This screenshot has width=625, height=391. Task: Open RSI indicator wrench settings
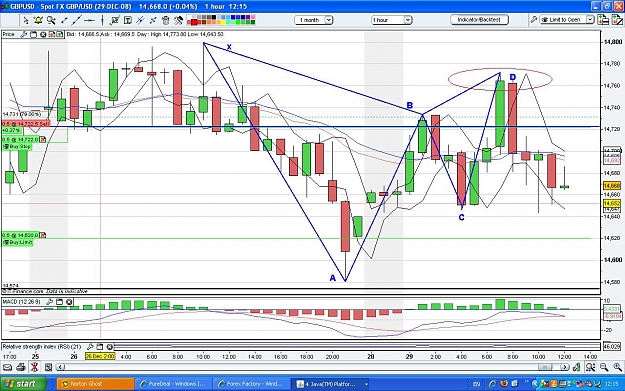pos(90,347)
